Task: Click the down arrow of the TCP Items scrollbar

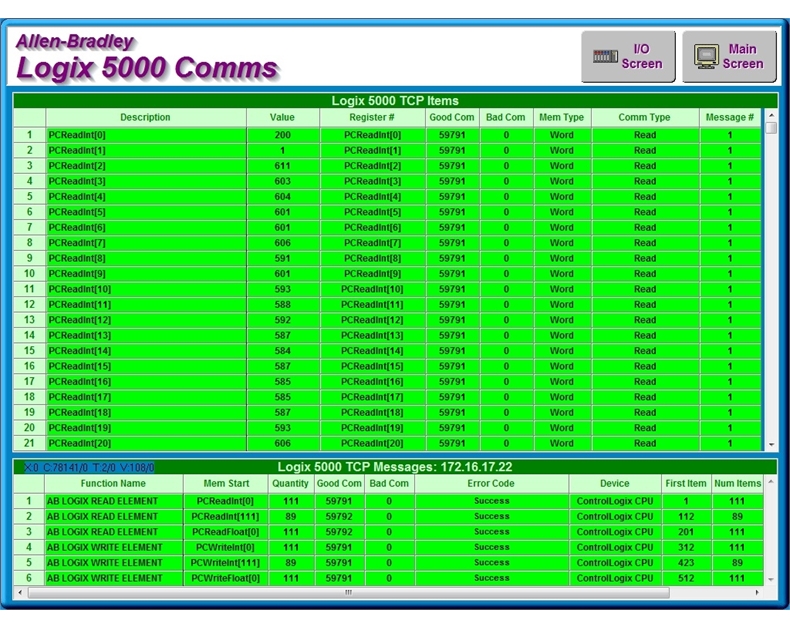Action: (x=771, y=445)
